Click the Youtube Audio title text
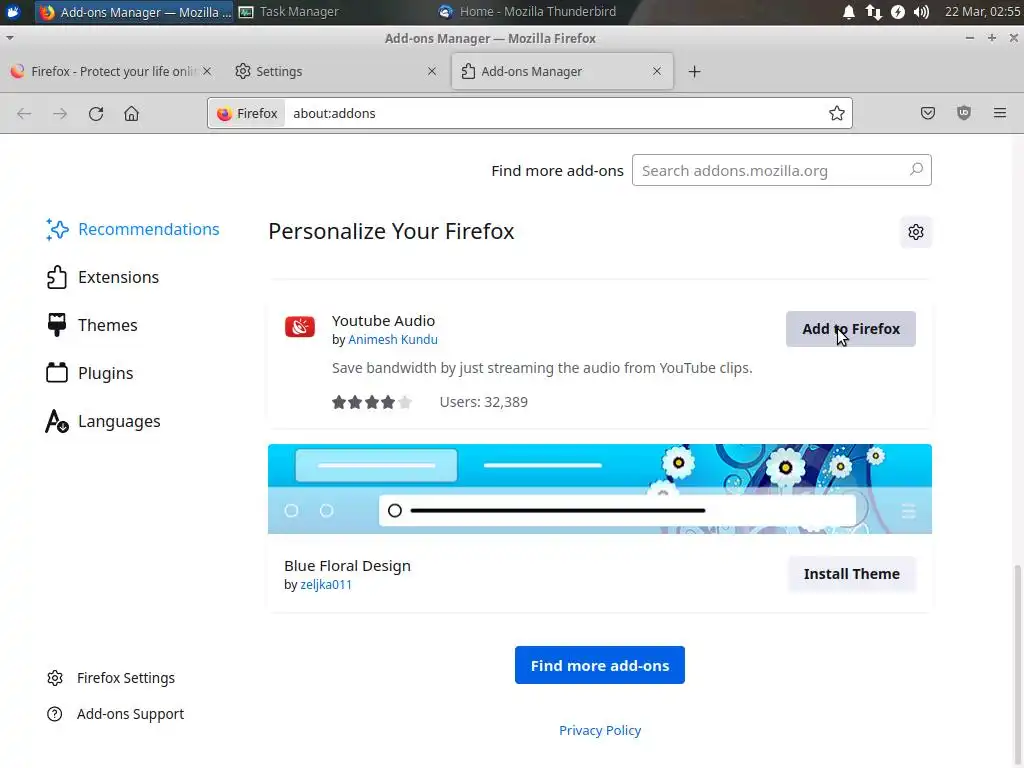 383,321
